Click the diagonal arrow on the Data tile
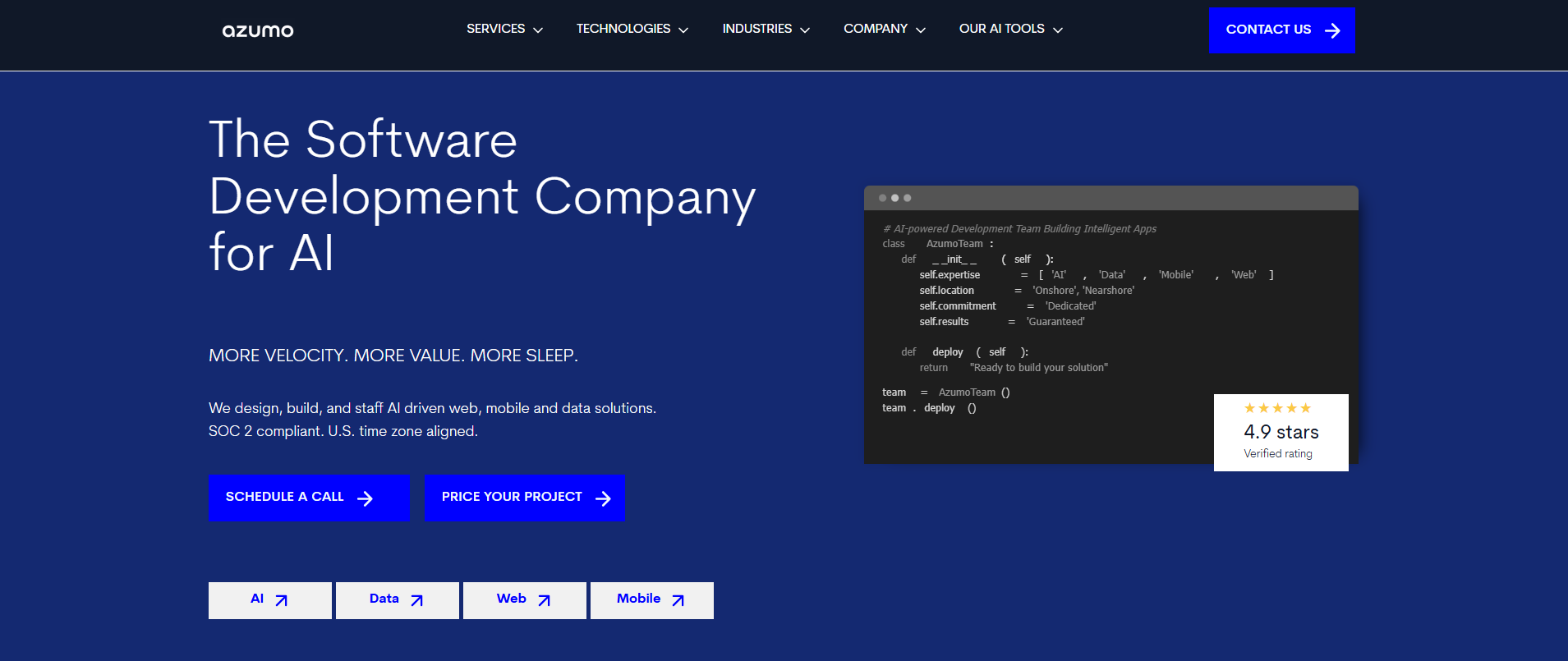The height and width of the screenshot is (661, 1568). tap(417, 600)
